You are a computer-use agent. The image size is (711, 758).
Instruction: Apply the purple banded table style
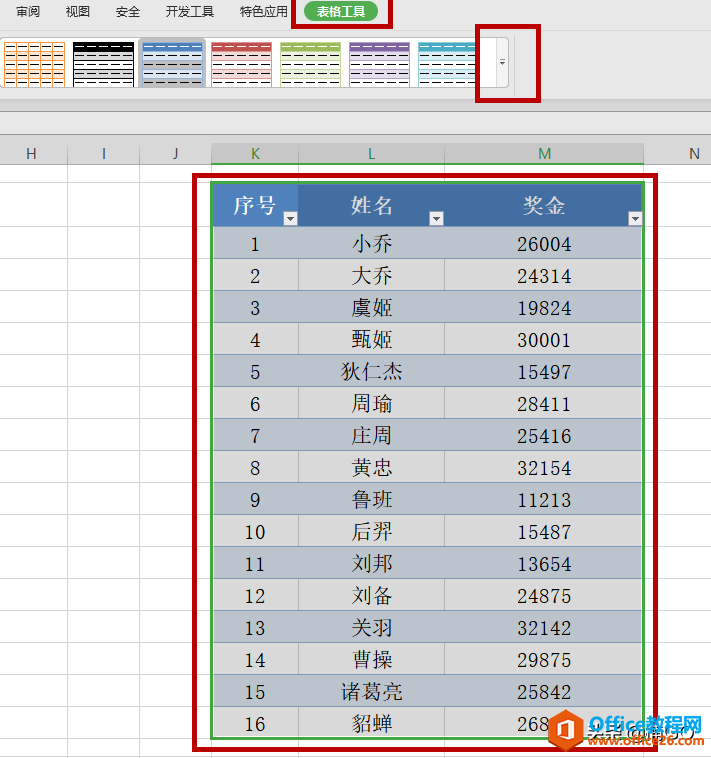[x=379, y=64]
